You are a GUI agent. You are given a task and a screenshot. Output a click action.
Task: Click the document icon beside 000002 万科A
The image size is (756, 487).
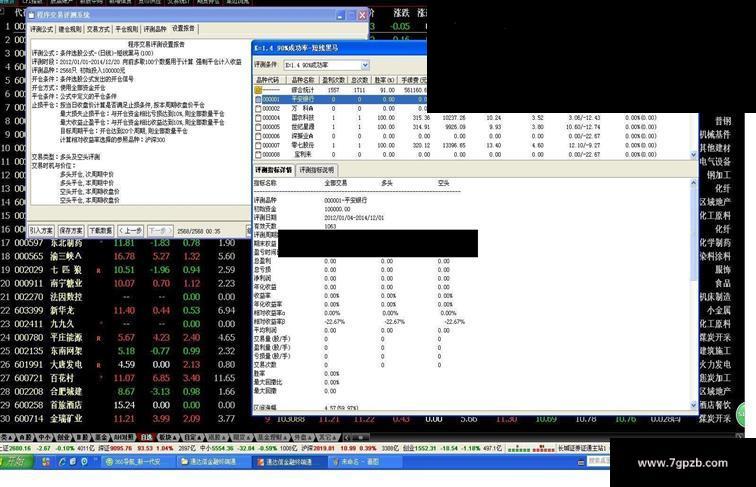[258, 108]
